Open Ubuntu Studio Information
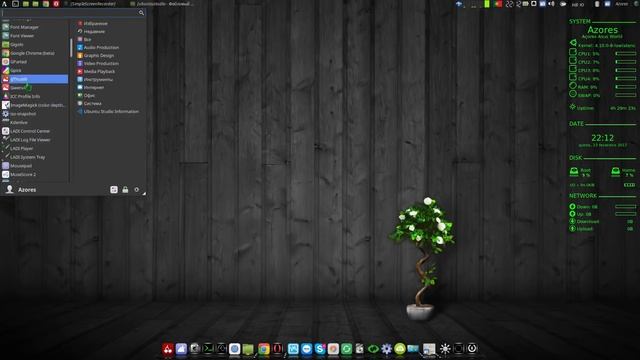640x360 pixels. [x=109, y=111]
